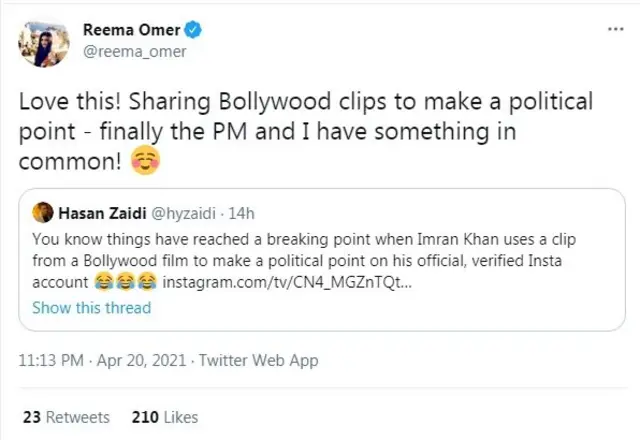Viewport: 640px width, 440px height.
Task: View the list of 23 Retweets
Action: (x=66, y=416)
